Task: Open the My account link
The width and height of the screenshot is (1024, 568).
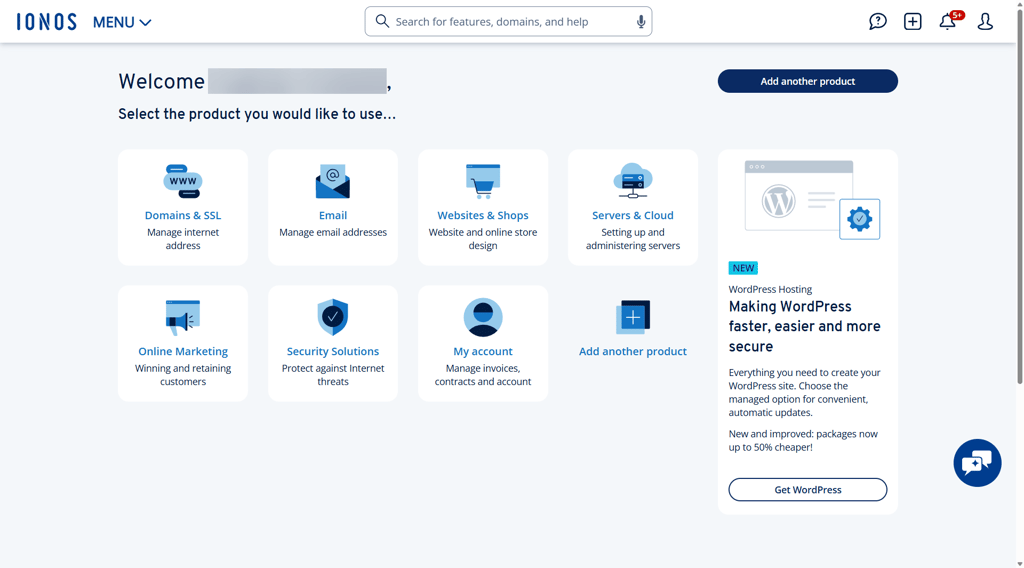Action: coord(483,351)
